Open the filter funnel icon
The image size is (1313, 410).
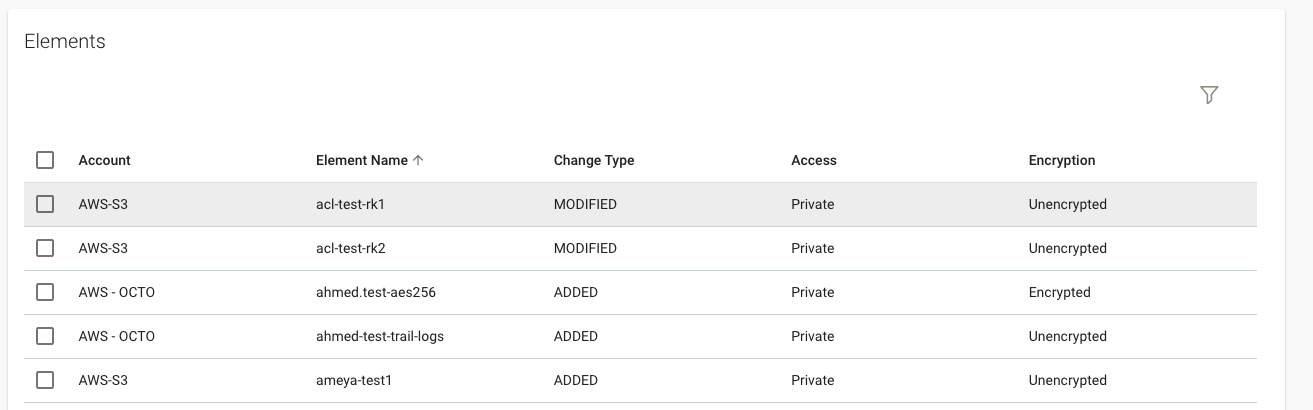click(x=1209, y=95)
